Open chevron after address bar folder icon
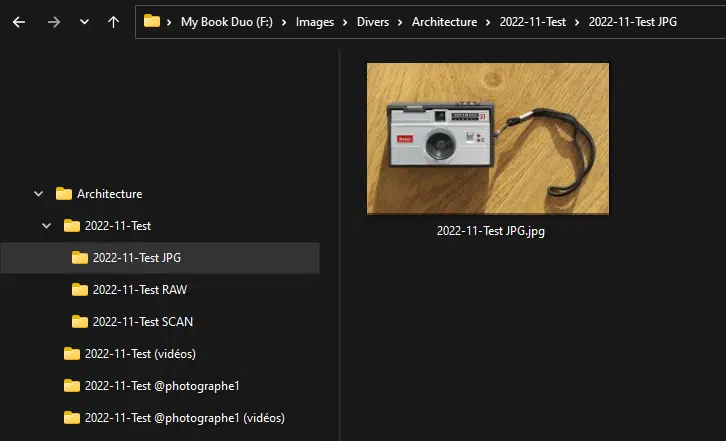This screenshot has width=726, height=441. tap(169, 22)
